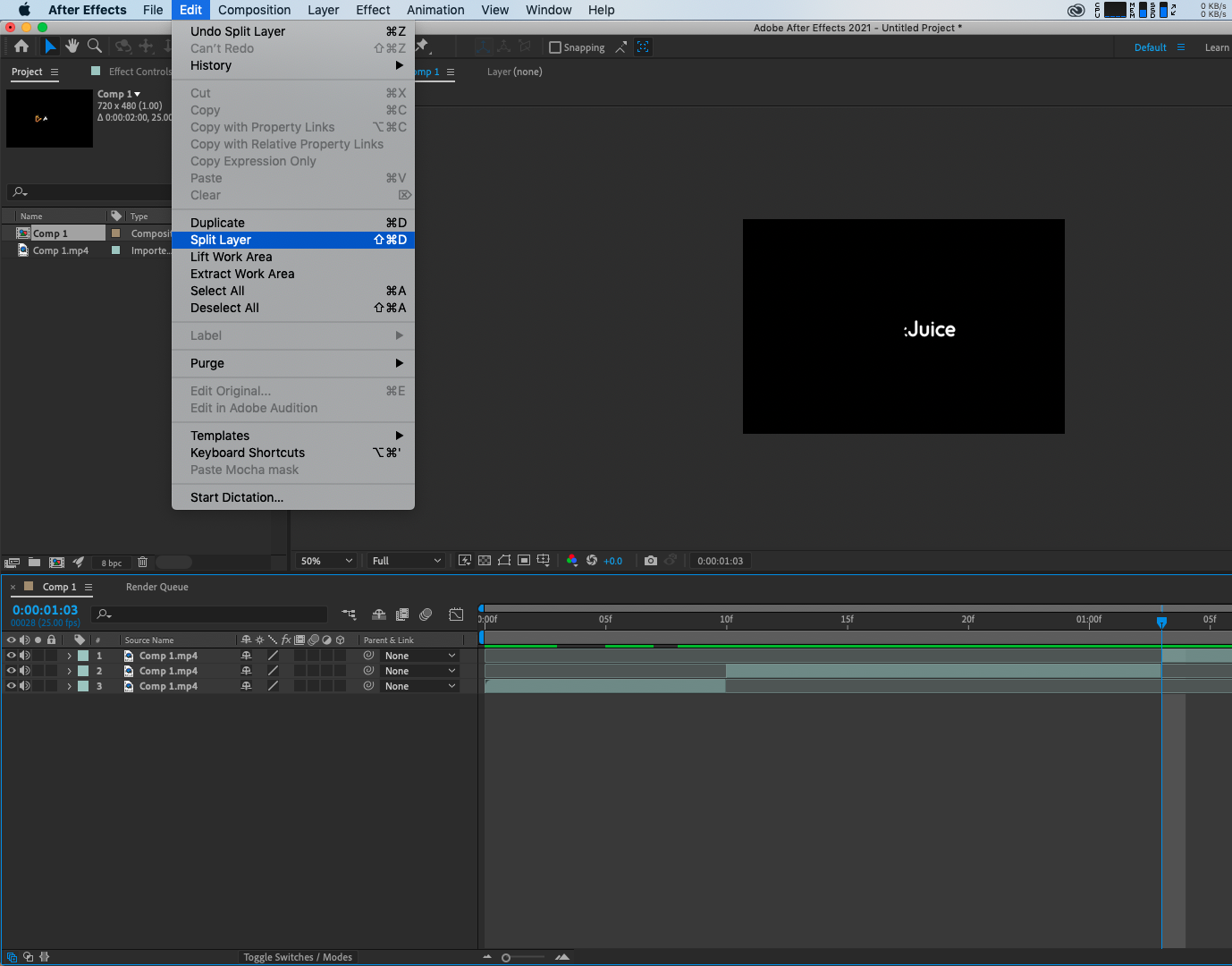Click the Home icon in toolbar
Viewport: 1232px width, 966px height.
tap(21, 46)
